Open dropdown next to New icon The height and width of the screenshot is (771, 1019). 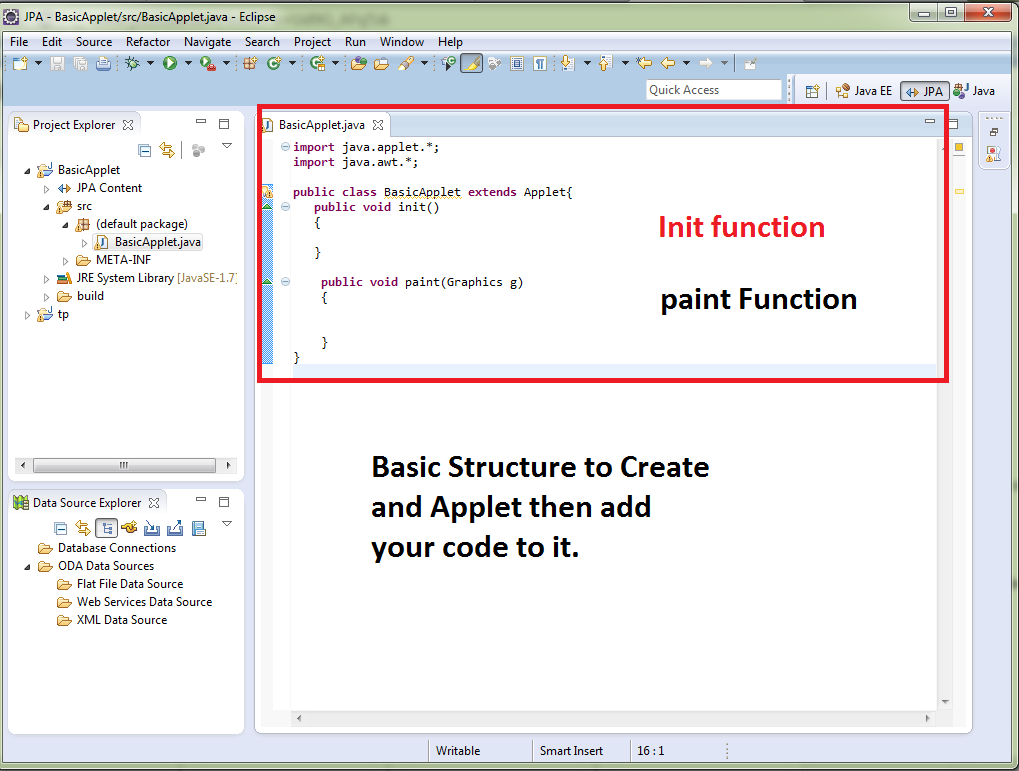point(38,63)
